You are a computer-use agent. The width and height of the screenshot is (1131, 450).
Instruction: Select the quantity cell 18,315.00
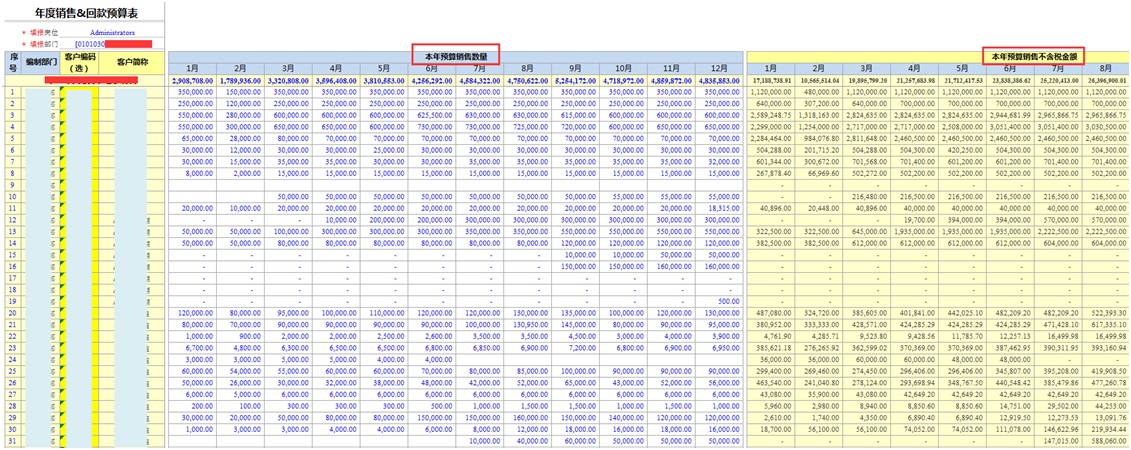point(719,208)
